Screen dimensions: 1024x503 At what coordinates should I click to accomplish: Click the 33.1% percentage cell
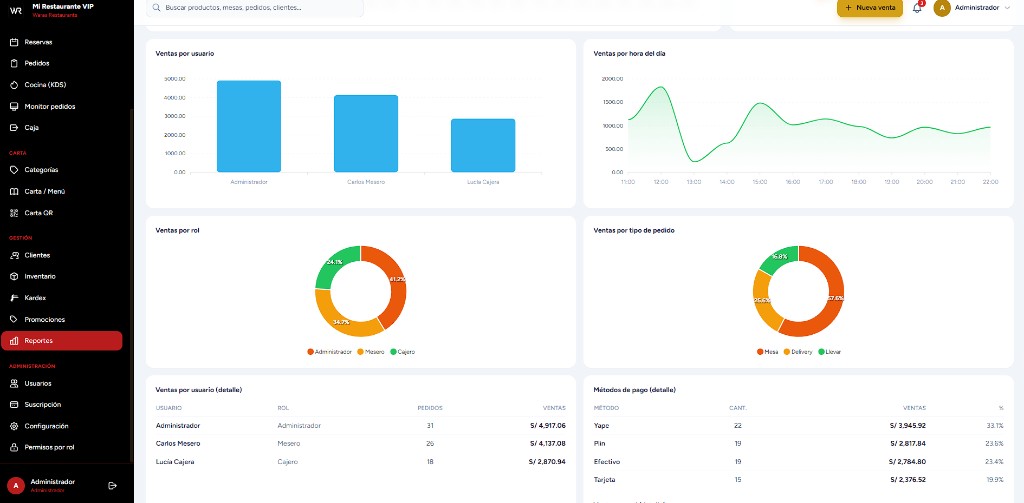pos(995,425)
